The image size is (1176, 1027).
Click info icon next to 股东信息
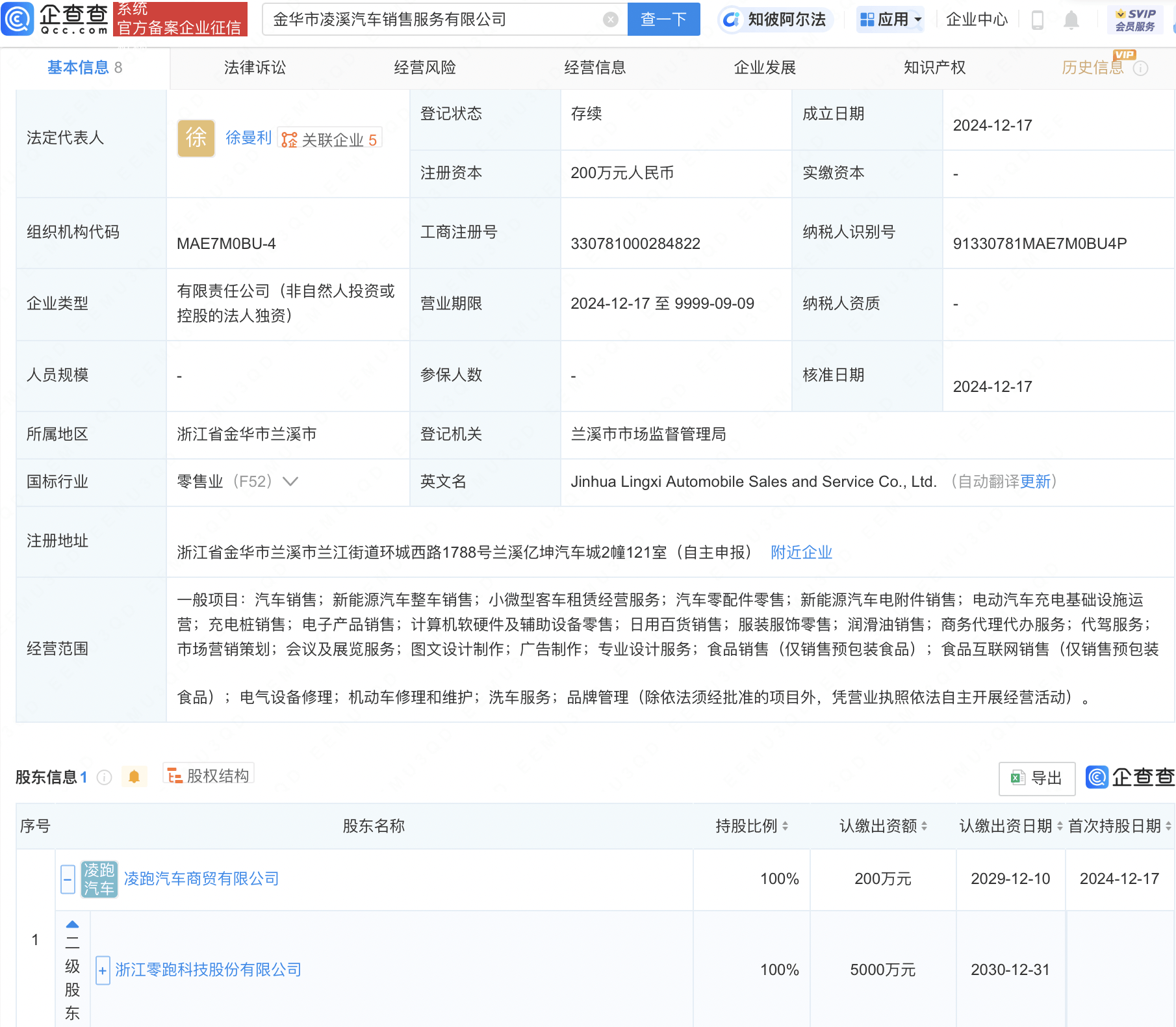pos(104,777)
